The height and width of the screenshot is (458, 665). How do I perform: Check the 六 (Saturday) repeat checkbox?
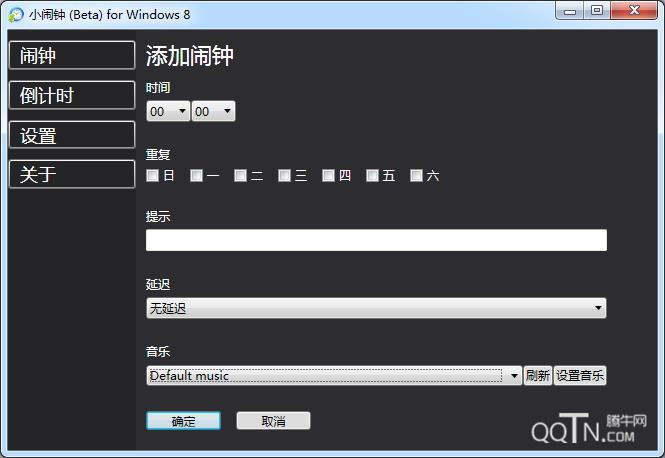[417, 176]
